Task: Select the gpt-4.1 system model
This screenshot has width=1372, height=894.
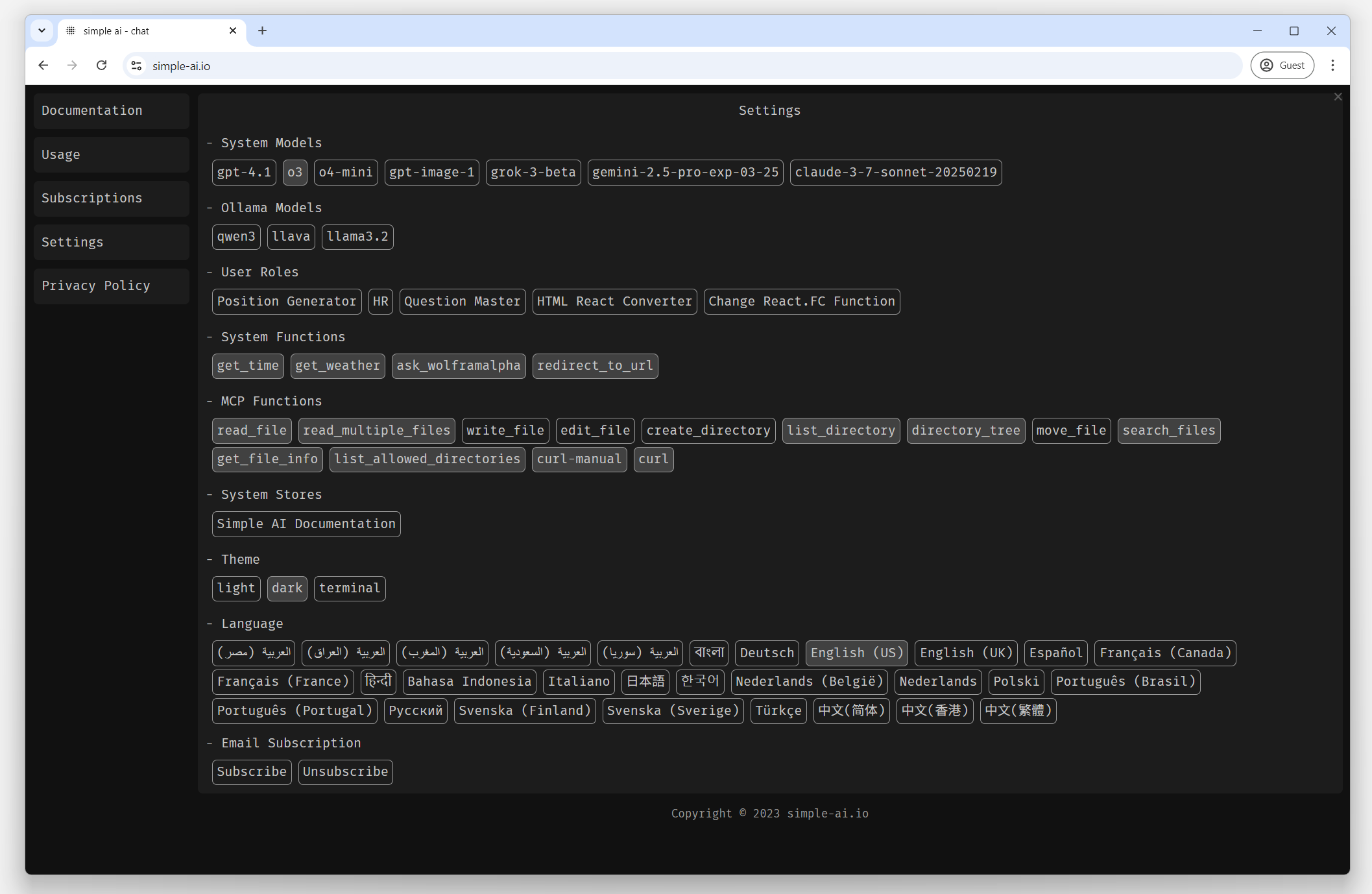Action: [244, 173]
